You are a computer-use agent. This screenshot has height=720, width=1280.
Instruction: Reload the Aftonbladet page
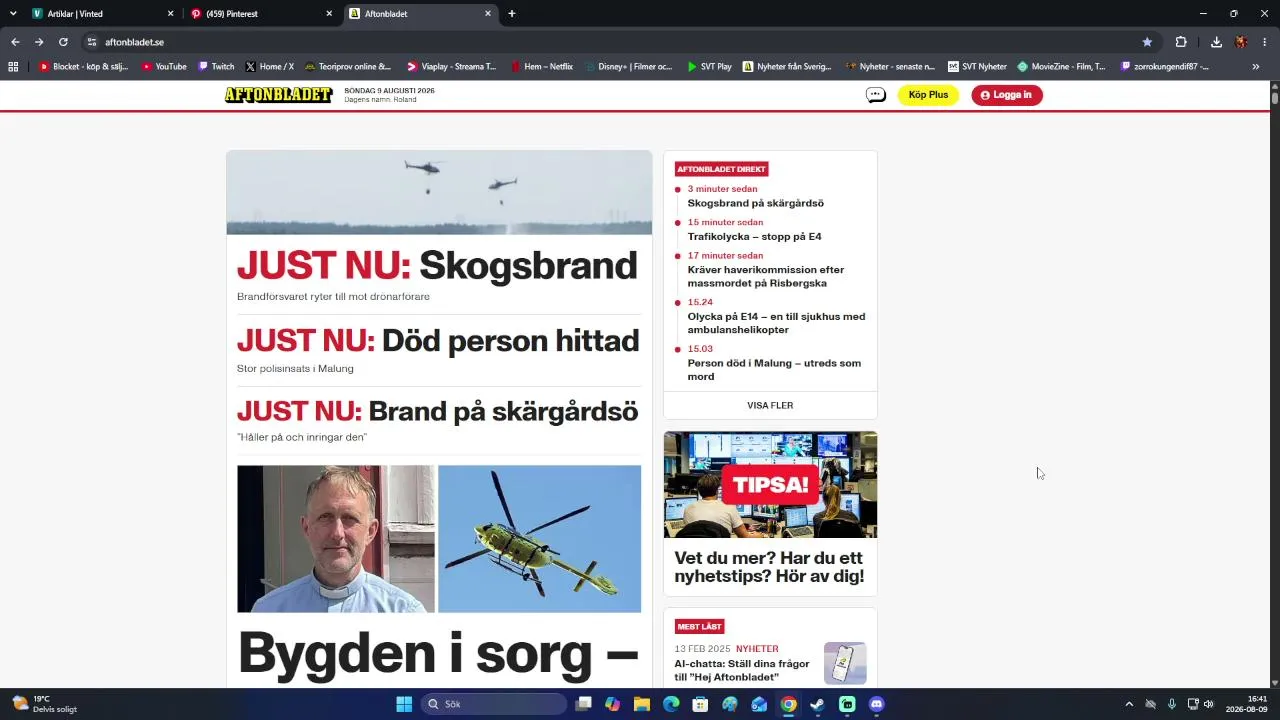[x=63, y=42]
